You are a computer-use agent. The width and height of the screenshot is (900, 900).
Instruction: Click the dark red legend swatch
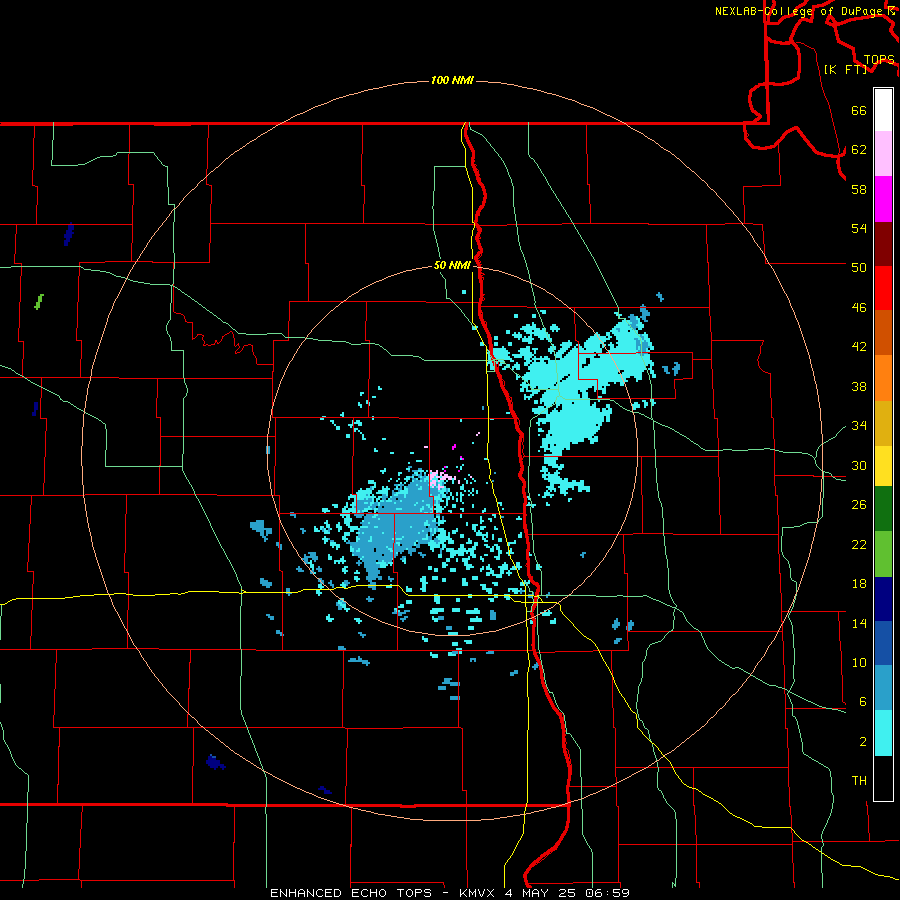point(883,244)
